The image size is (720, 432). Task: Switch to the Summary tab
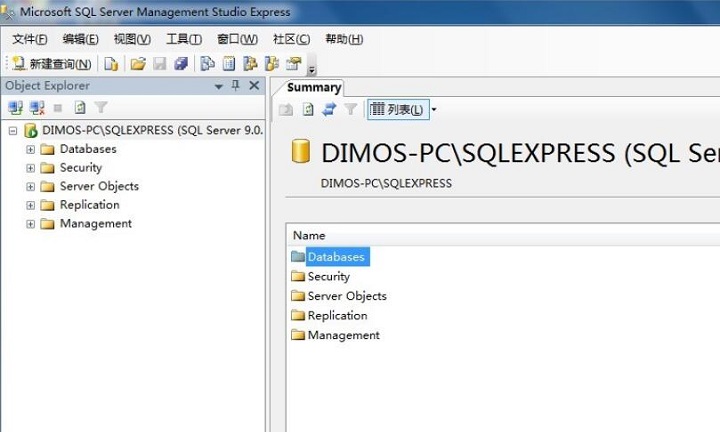(x=314, y=87)
